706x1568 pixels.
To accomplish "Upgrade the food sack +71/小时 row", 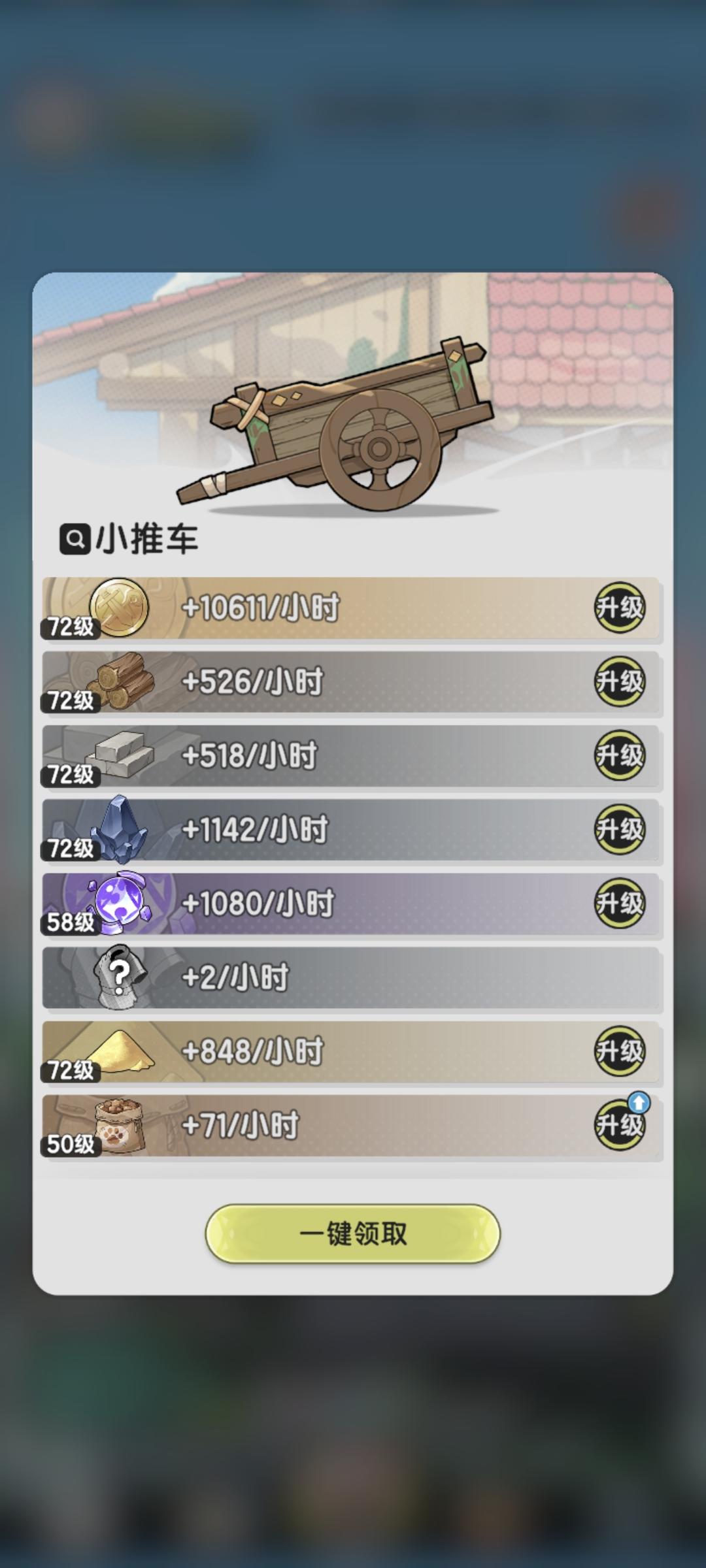I will click(620, 1125).
